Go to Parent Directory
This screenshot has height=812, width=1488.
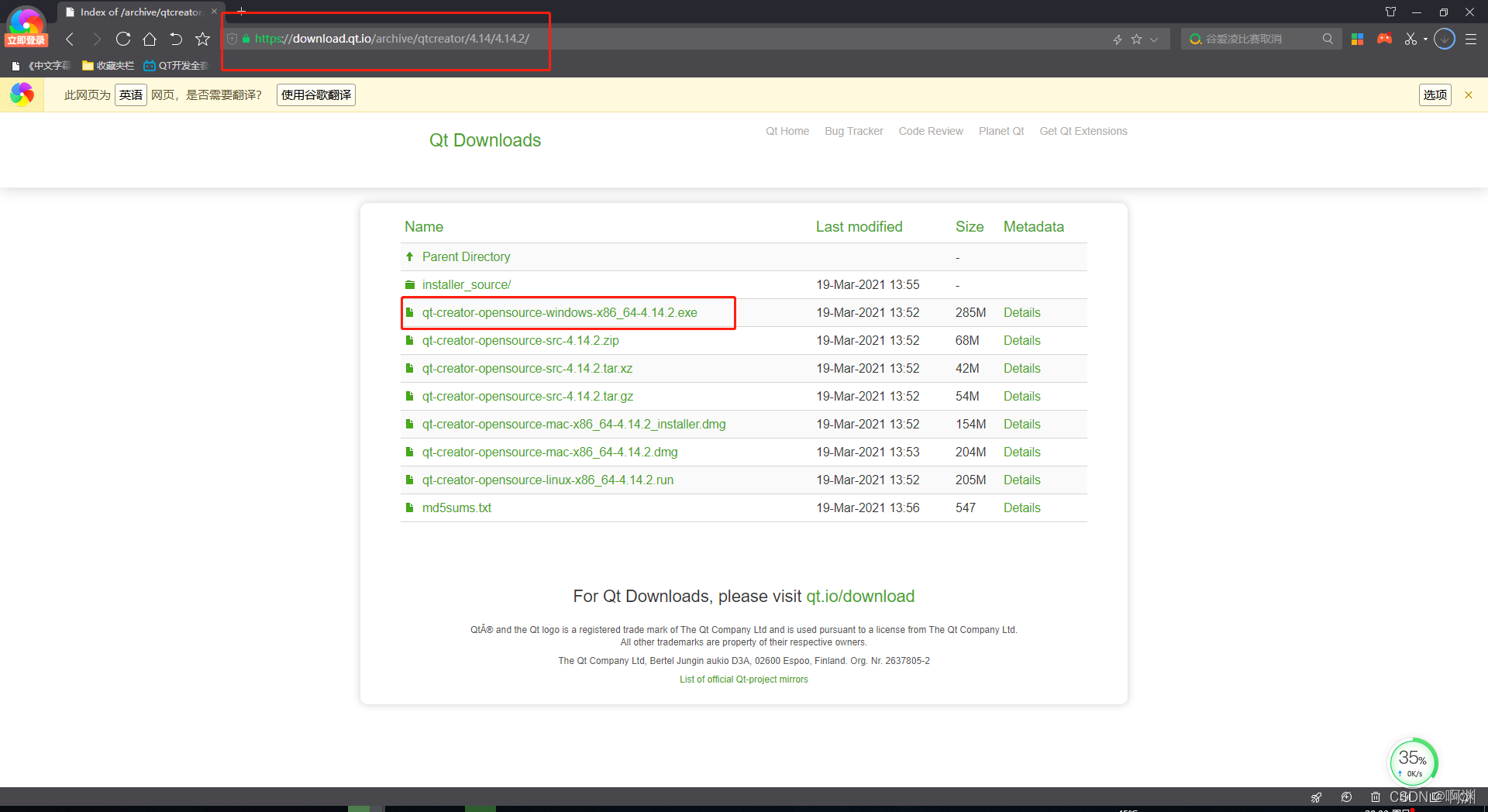coord(466,257)
